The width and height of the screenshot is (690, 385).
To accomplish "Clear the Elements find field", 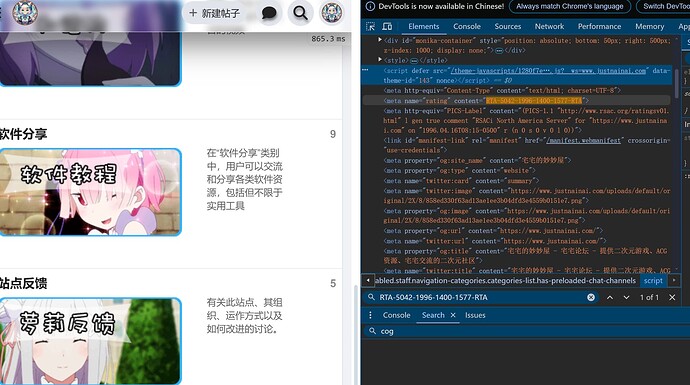I will click(x=591, y=297).
